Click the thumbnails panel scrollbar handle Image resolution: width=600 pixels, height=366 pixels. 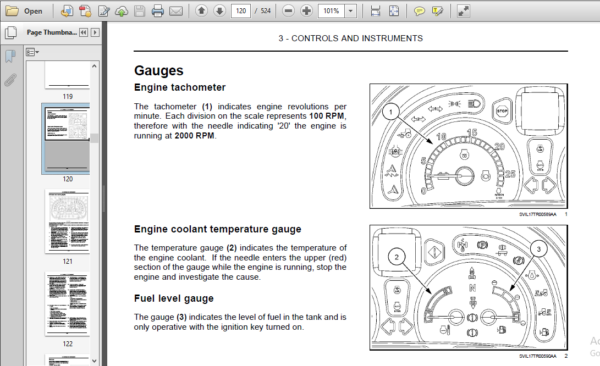coord(94,138)
